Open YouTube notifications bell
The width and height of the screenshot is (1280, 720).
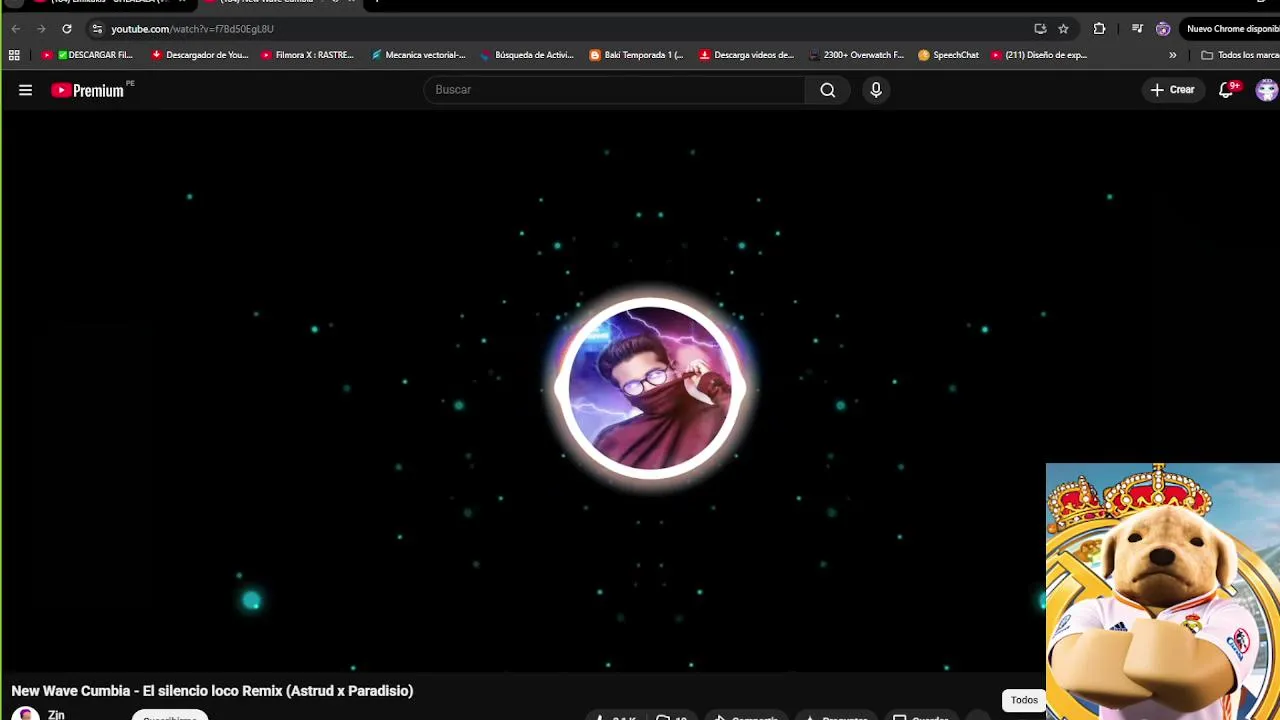click(1227, 90)
